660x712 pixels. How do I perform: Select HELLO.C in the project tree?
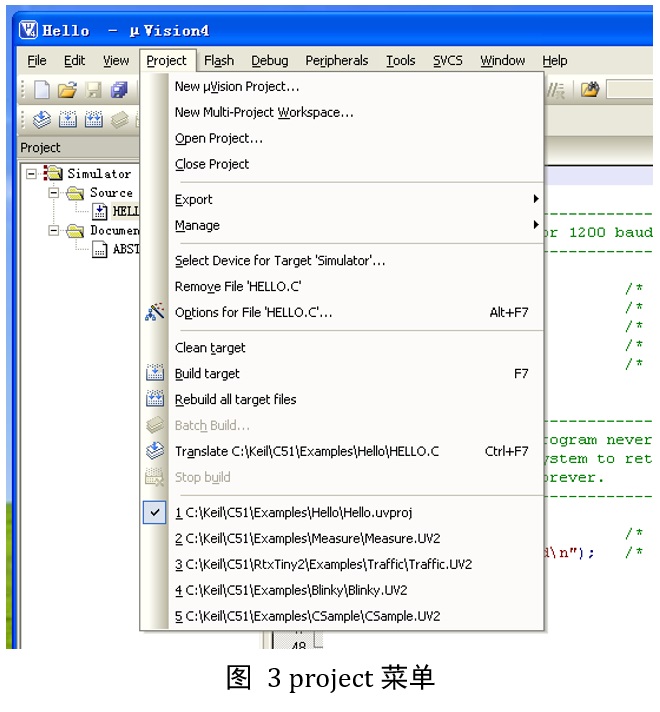pos(125,212)
